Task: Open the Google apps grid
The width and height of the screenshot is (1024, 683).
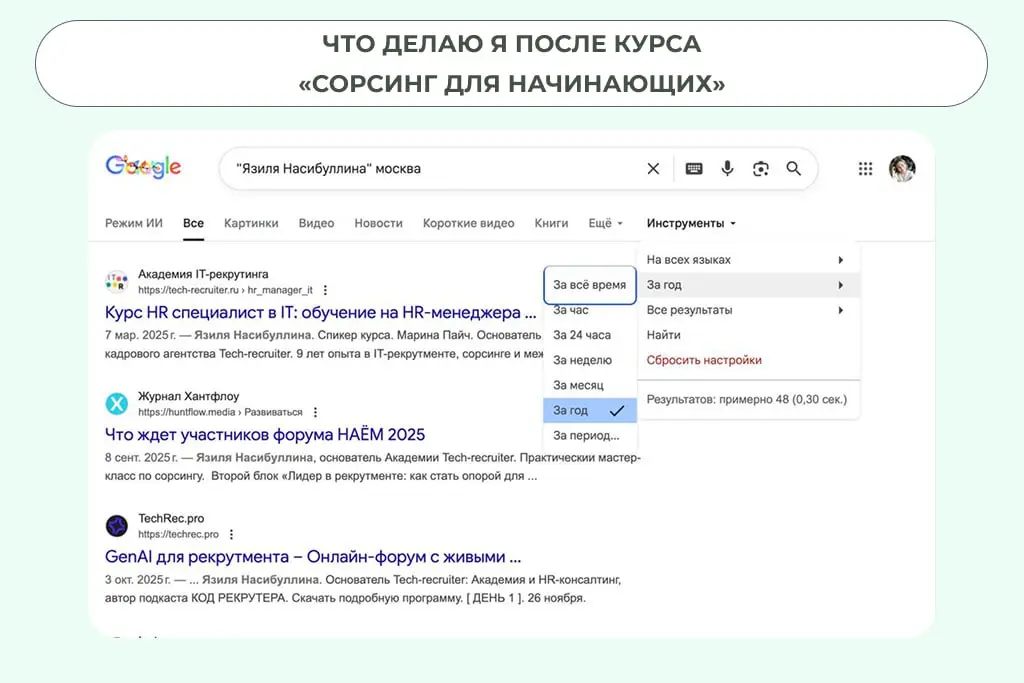Action: pyautogui.click(x=865, y=168)
